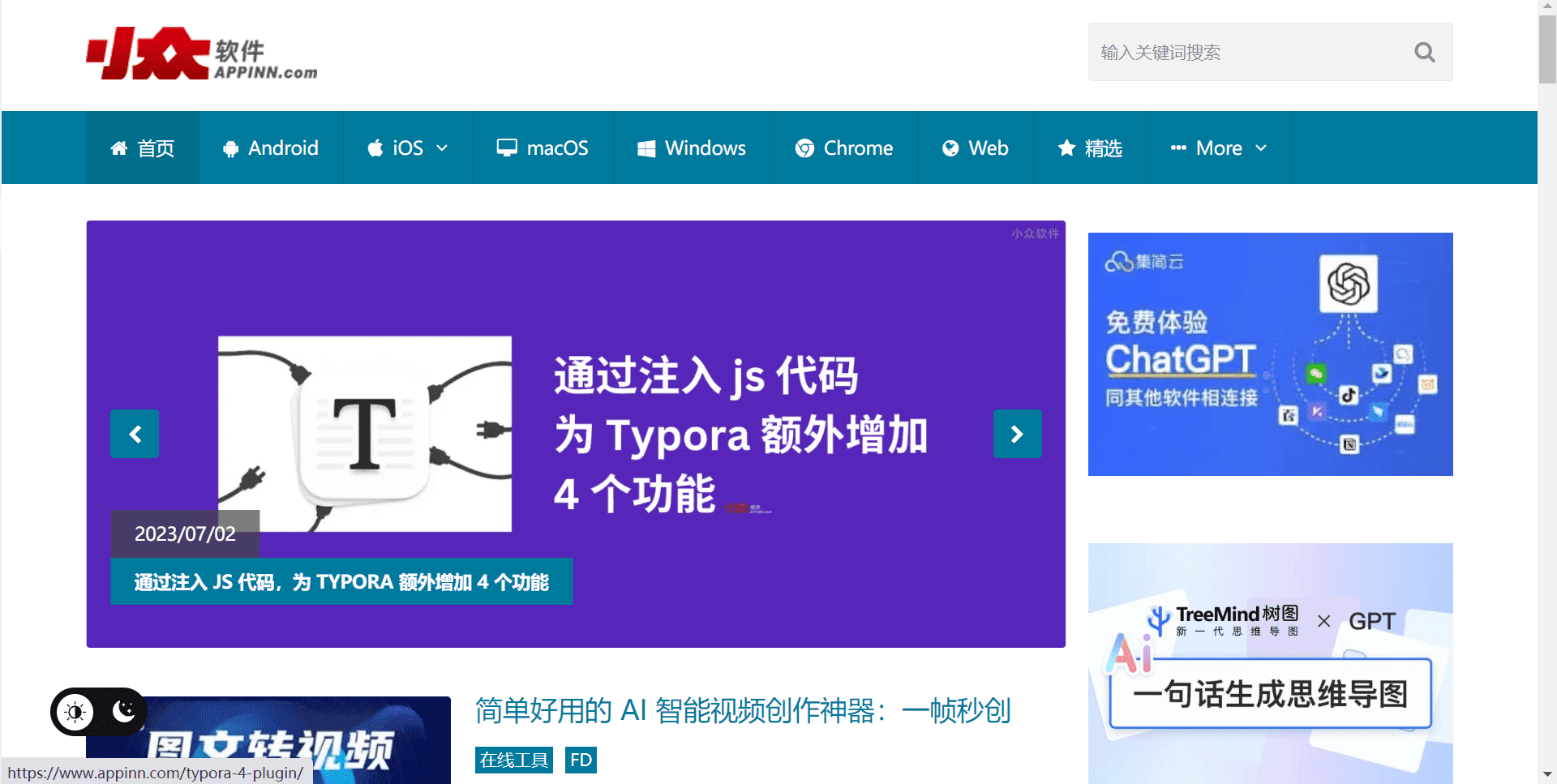The height and width of the screenshot is (784, 1557).
Task: Open the Windows category
Action: point(692,148)
